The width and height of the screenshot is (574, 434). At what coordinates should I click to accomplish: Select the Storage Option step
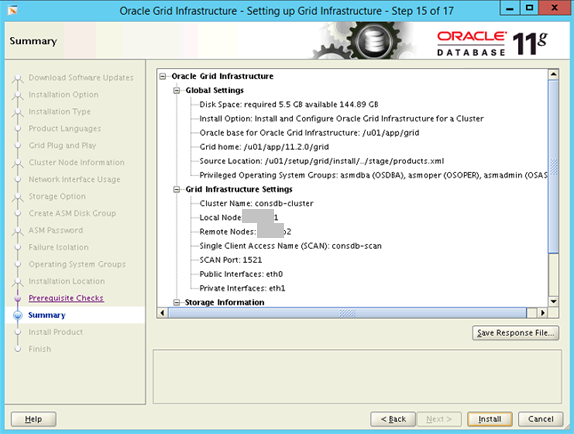point(57,197)
